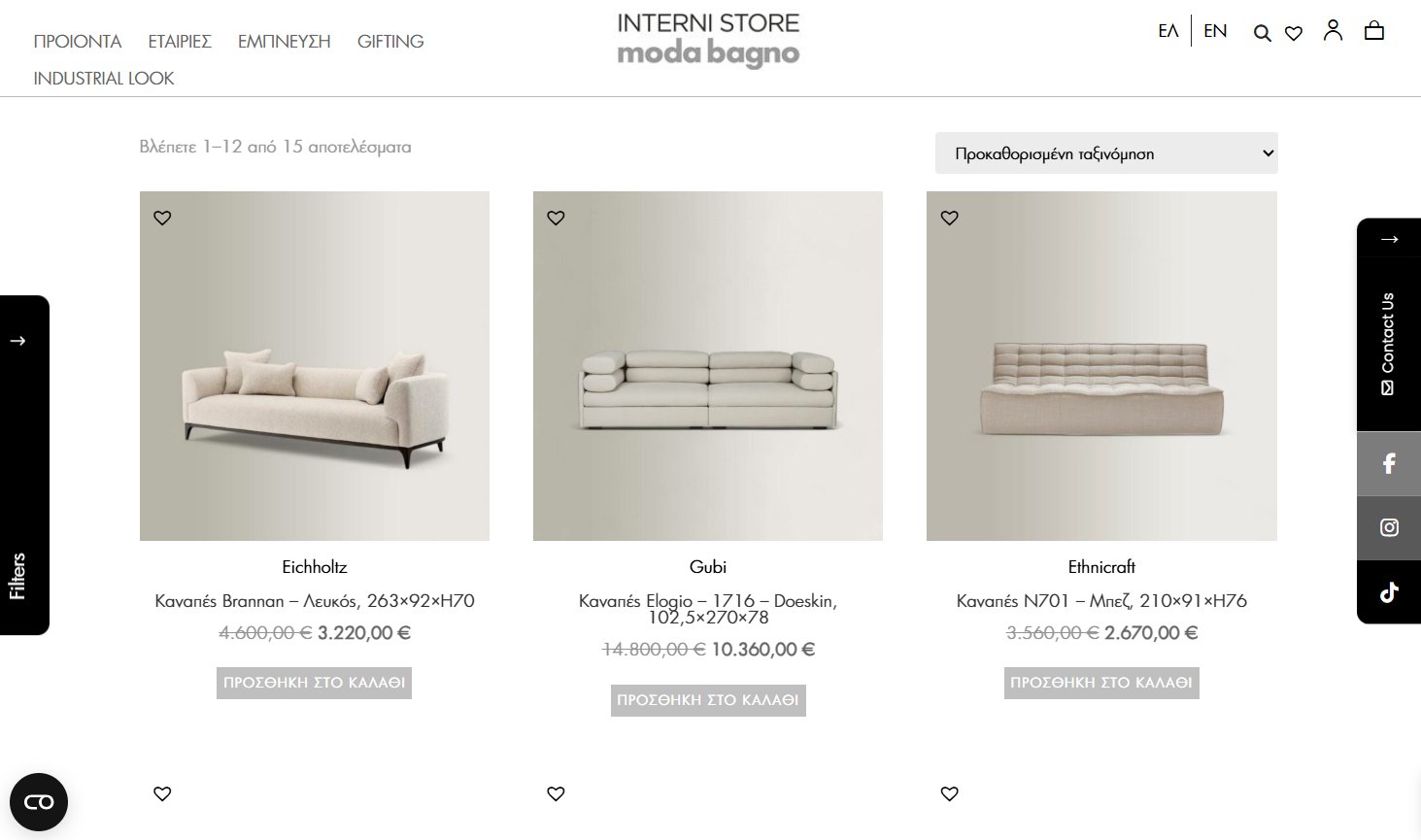Open the Gubi Elogio sofa thumbnail

click(x=707, y=366)
